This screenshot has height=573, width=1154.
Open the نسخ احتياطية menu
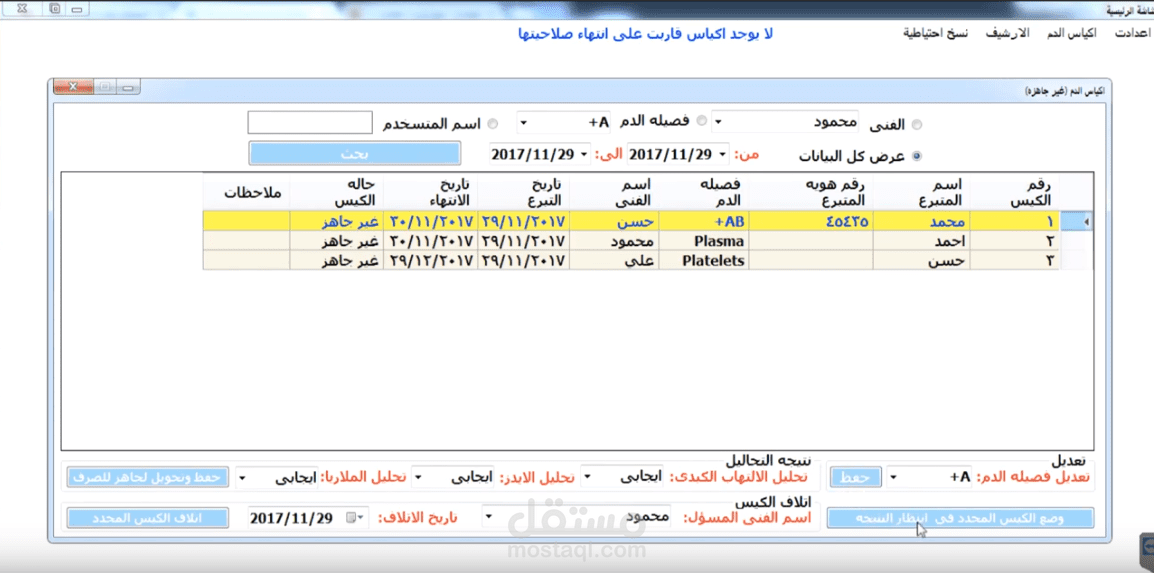(x=936, y=34)
